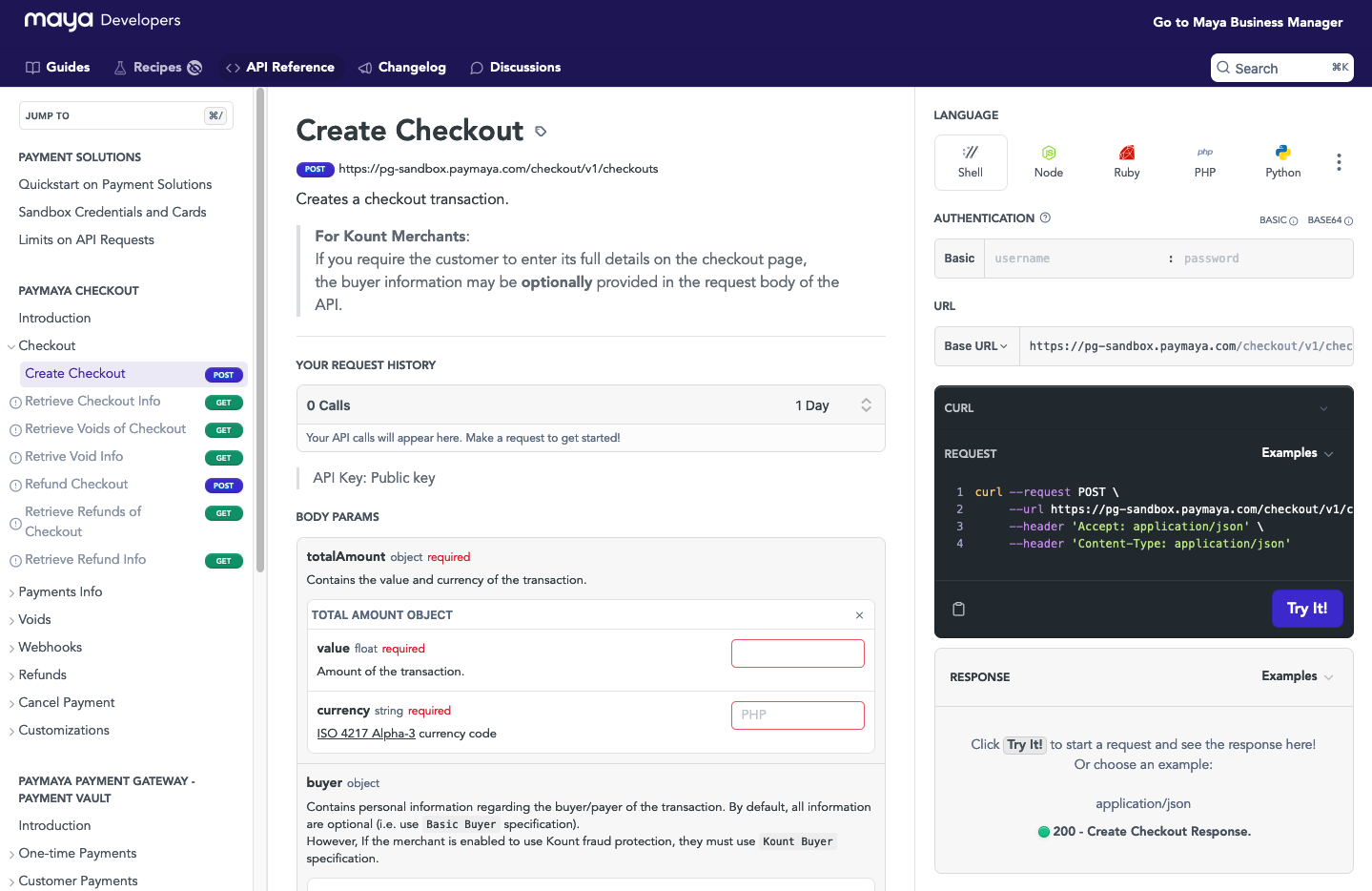
Task: Open the Discussions tab
Action: coord(516,67)
